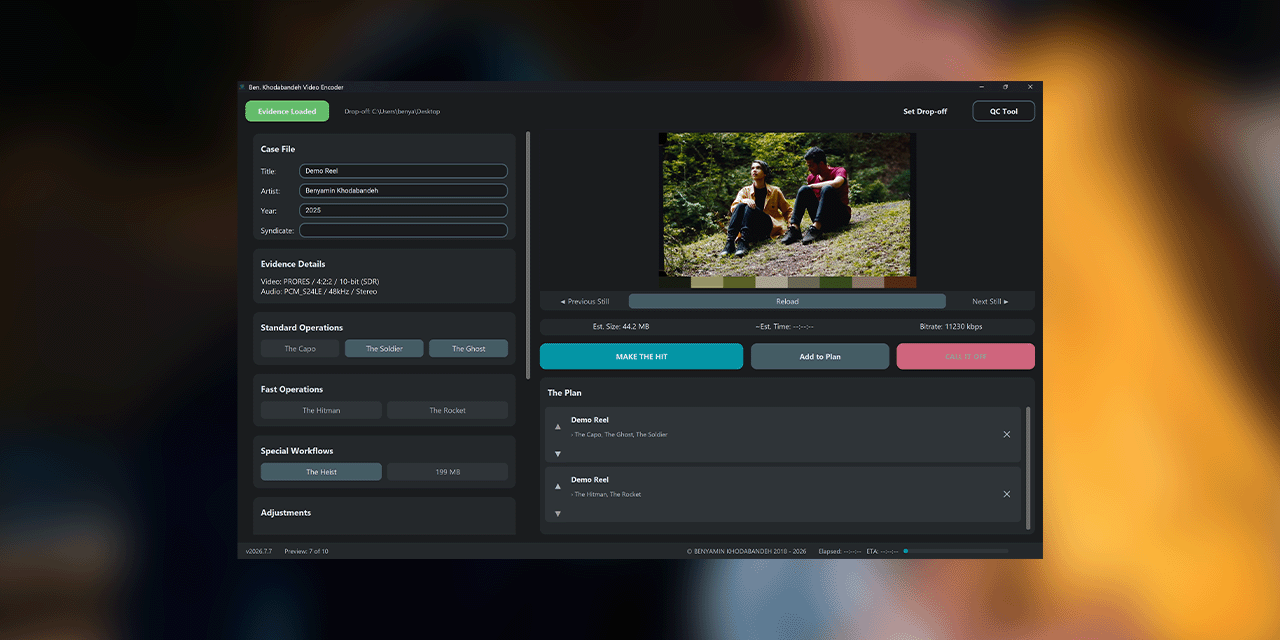The width and height of the screenshot is (1280, 640).
Task: Enable The Hitman fast operation
Action: pos(321,410)
